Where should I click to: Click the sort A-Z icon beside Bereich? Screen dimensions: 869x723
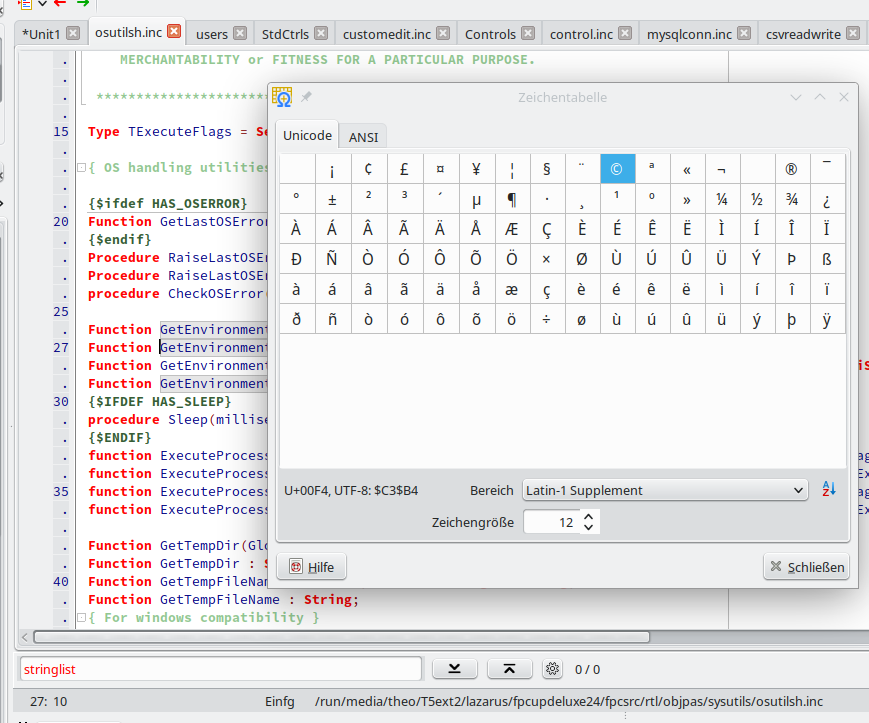(x=829, y=489)
